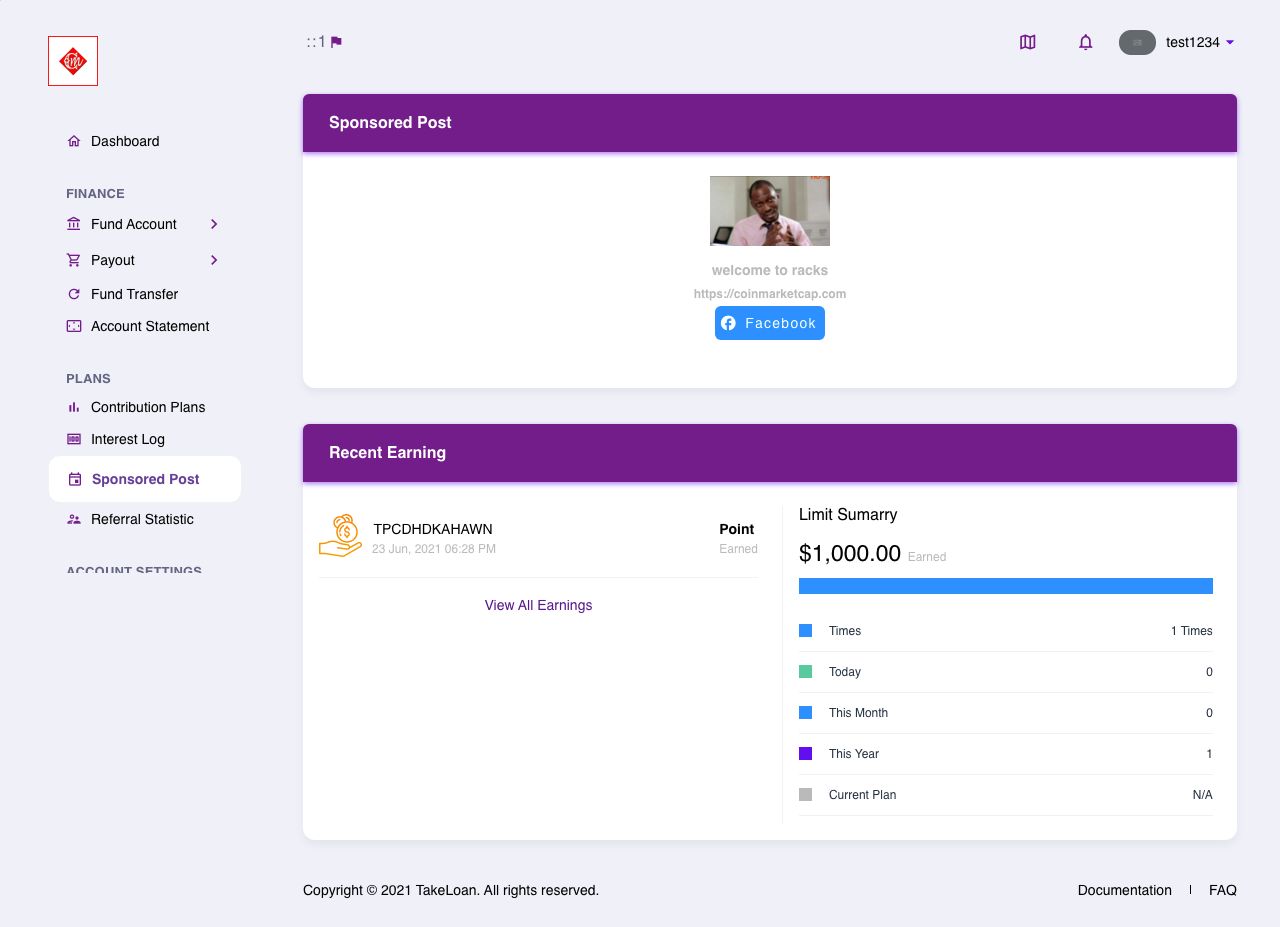Click the Facebook share button
The height and width of the screenshot is (927, 1280).
coord(769,323)
